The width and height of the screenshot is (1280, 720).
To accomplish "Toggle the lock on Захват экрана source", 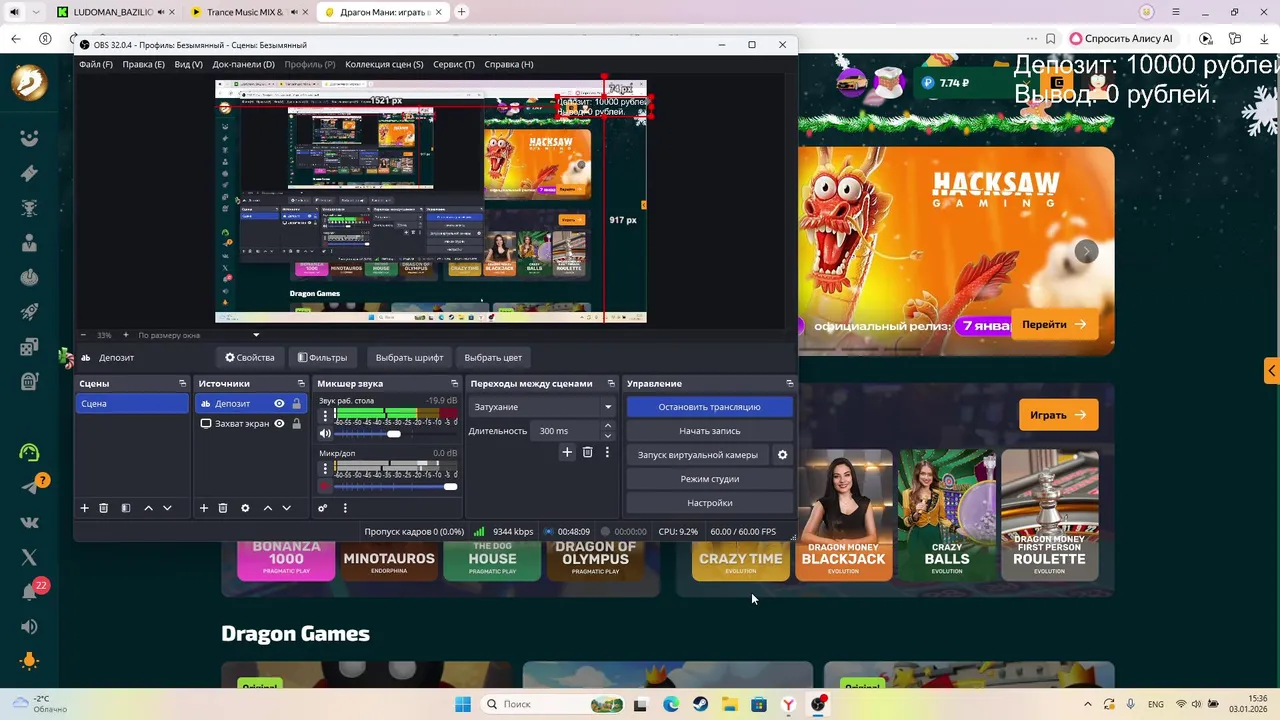I will [x=296, y=424].
